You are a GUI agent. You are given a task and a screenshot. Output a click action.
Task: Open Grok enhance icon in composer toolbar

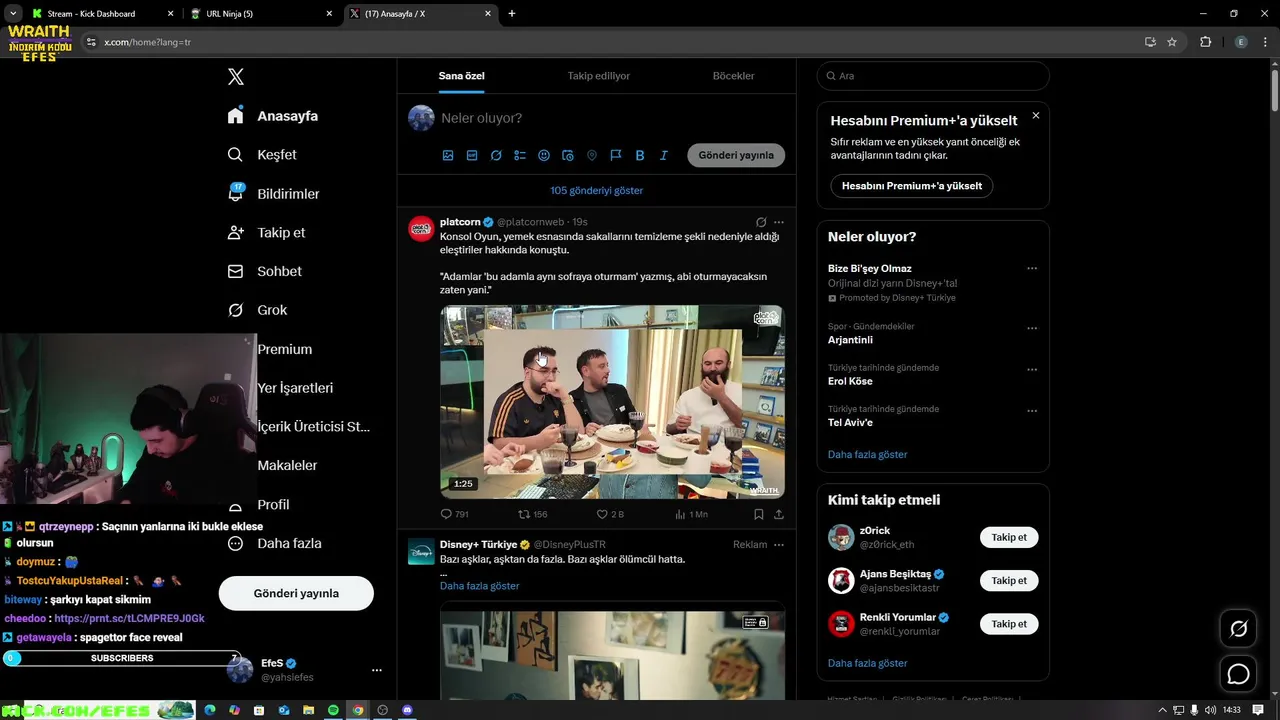click(x=496, y=155)
